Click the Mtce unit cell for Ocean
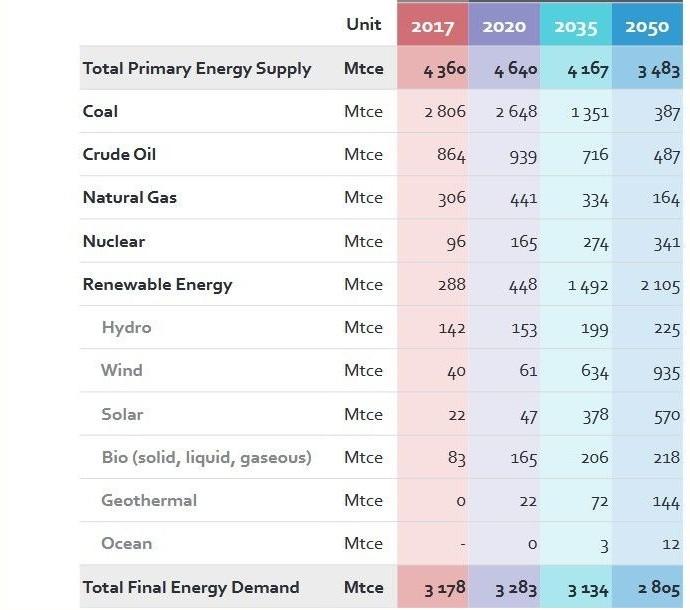Image resolution: width=690 pixels, height=610 pixels. pos(363,543)
